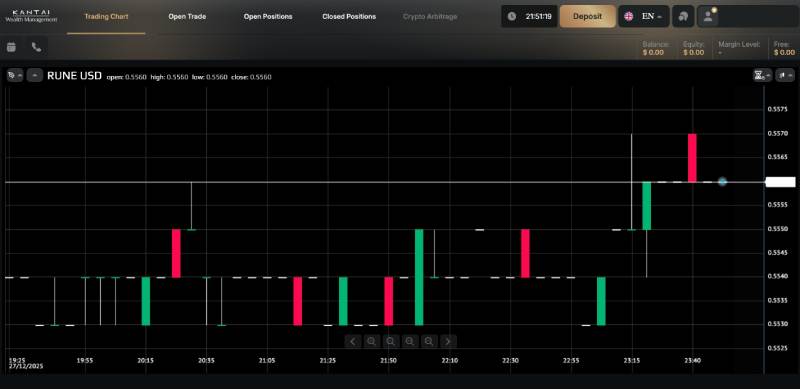The image size is (800, 389).
Task: Click the magnifier beside the left arrow
Action: tap(372, 342)
